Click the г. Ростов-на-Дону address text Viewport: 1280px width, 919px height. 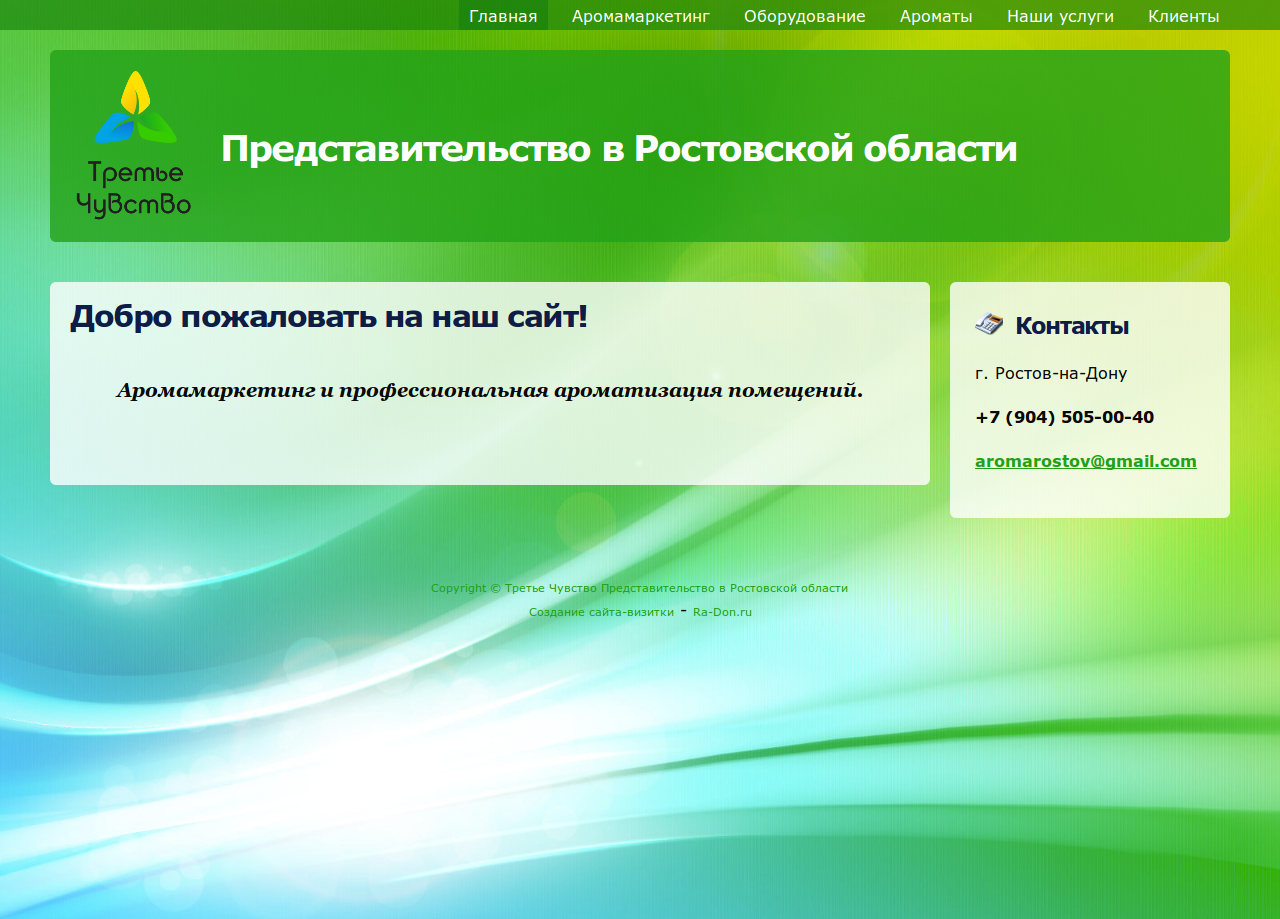click(1051, 374)
